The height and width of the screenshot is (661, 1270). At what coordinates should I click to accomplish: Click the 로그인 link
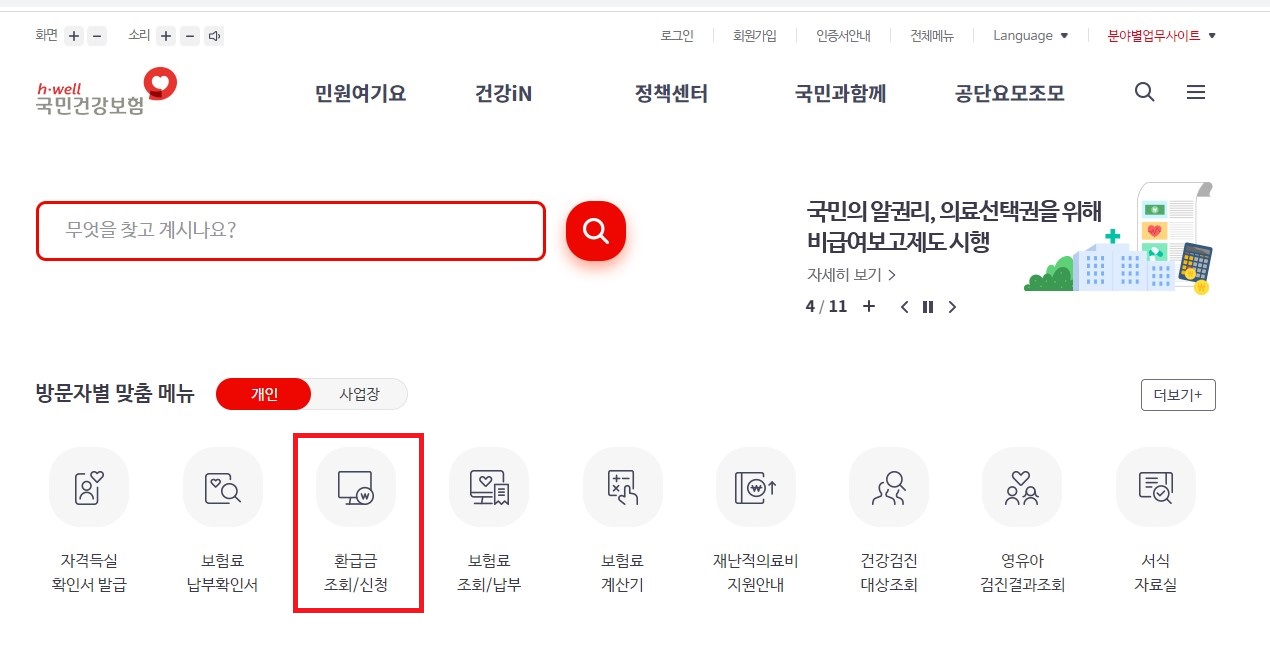point(676,35)
